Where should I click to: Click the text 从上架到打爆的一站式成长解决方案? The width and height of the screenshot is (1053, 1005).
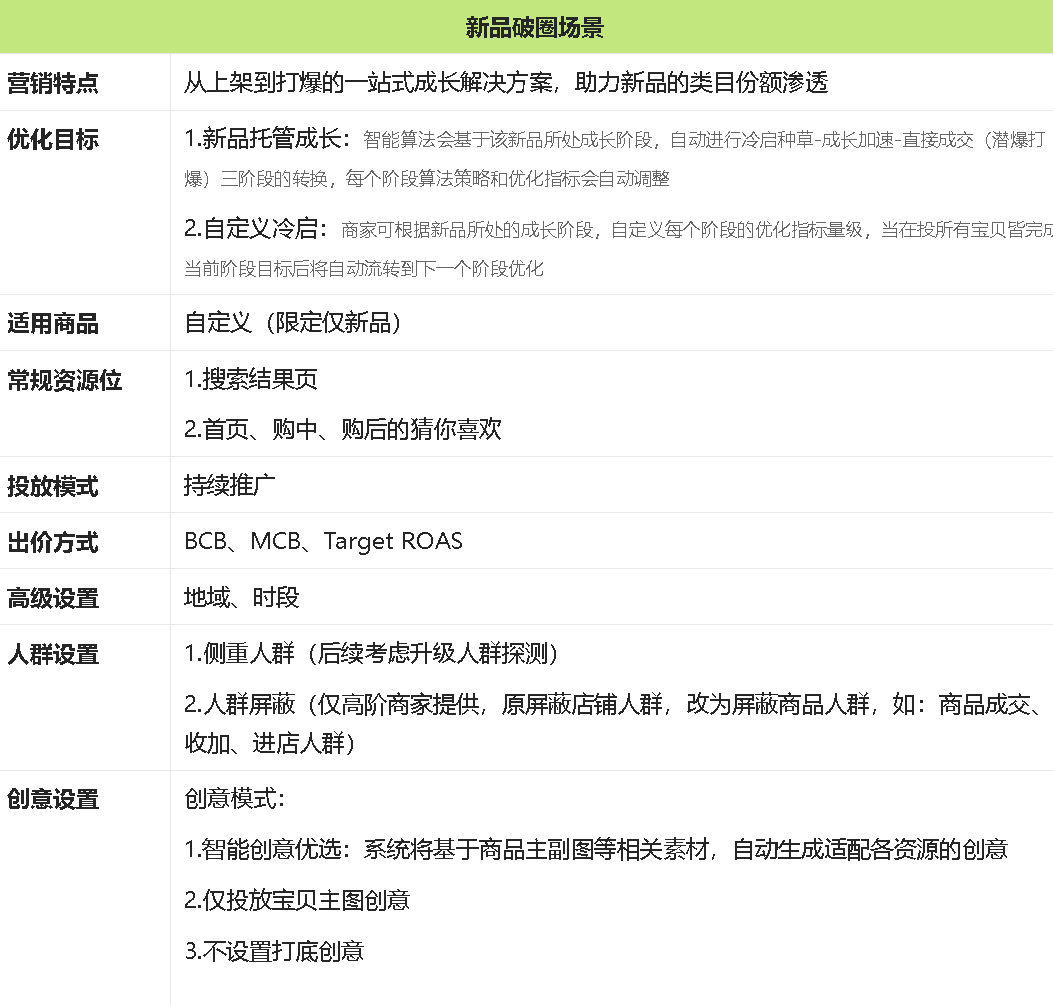[x=369, y=83]
